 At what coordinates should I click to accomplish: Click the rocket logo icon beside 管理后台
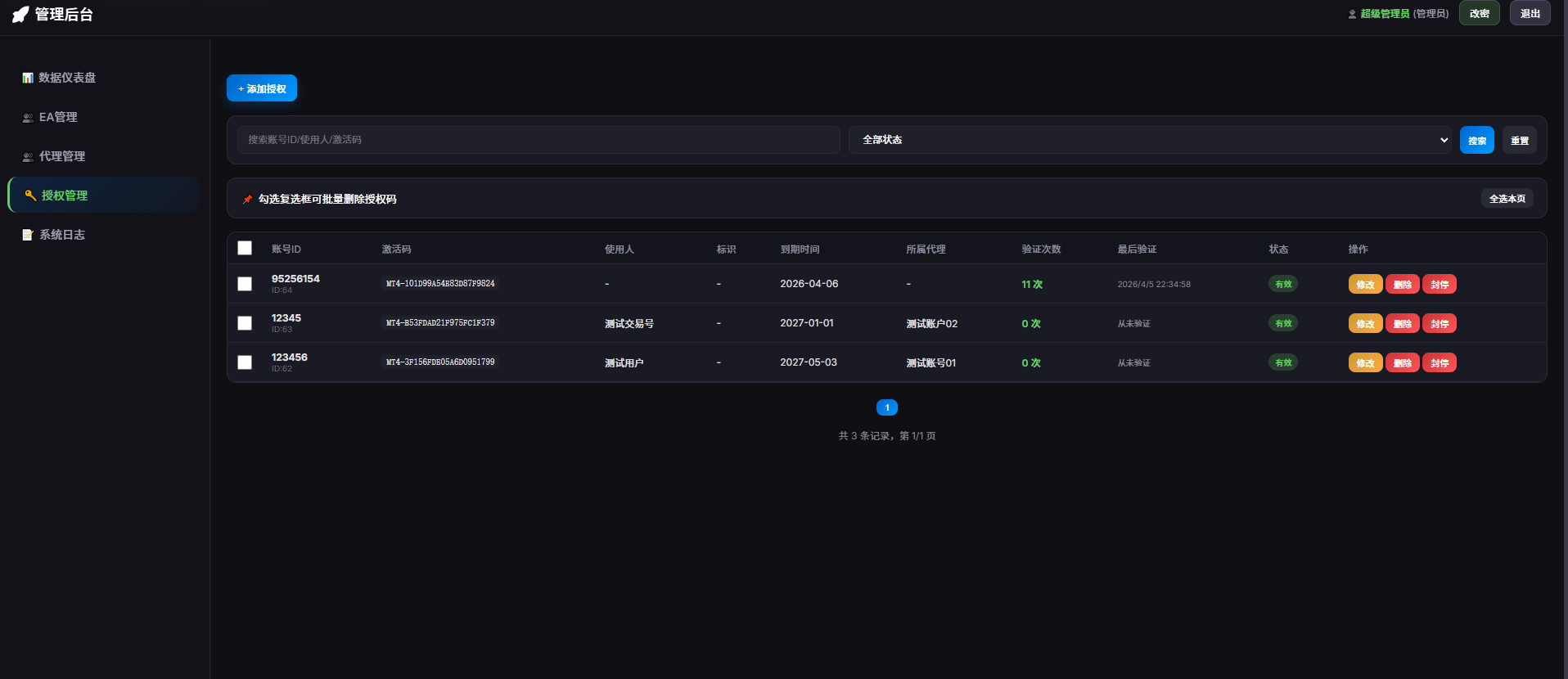pyautogui.click(x=20, y=15)
